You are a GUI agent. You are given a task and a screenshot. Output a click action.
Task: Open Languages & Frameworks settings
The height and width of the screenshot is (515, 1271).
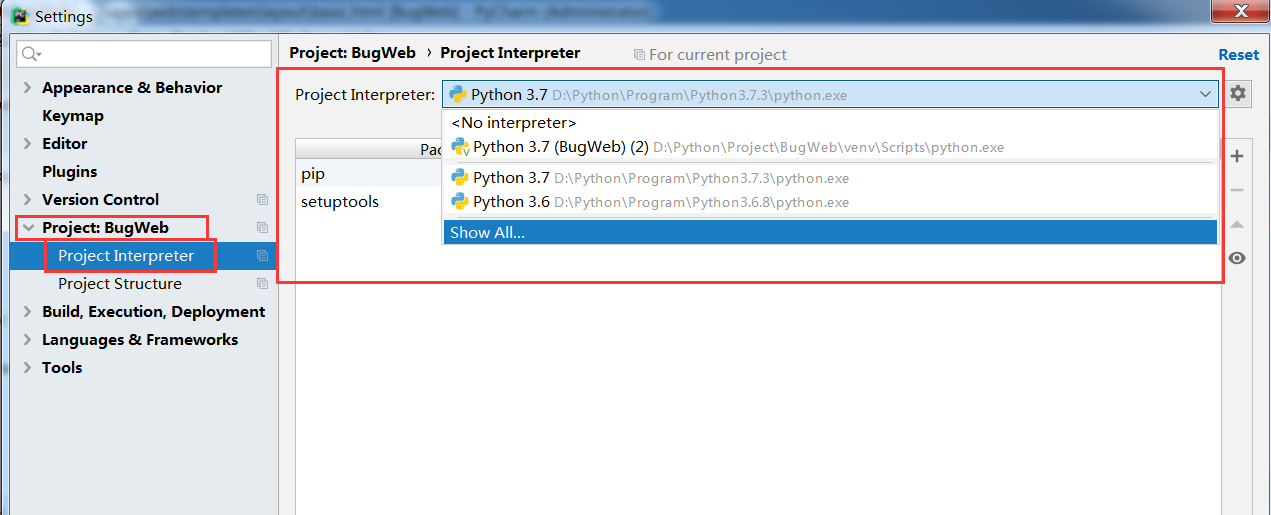point(140,340)
